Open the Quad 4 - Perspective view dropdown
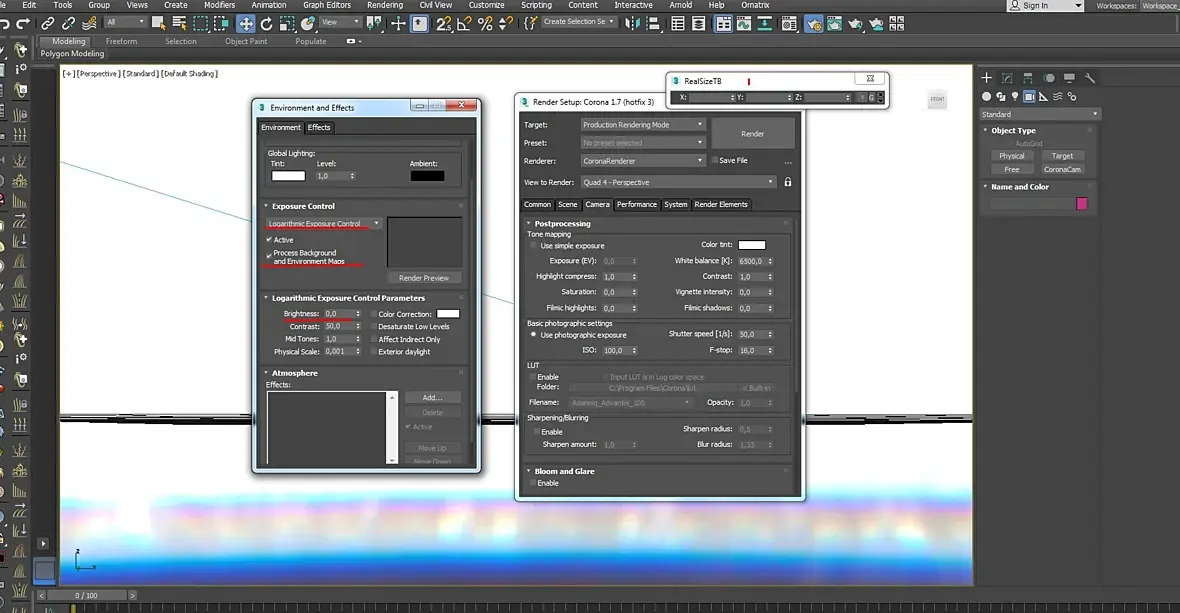This screenshot has height=613, width=1180. (678, 182)
